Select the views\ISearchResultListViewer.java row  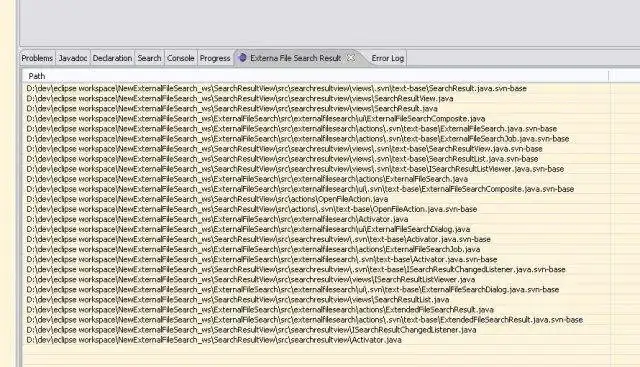pyautogui.click(x=315, y=279)
